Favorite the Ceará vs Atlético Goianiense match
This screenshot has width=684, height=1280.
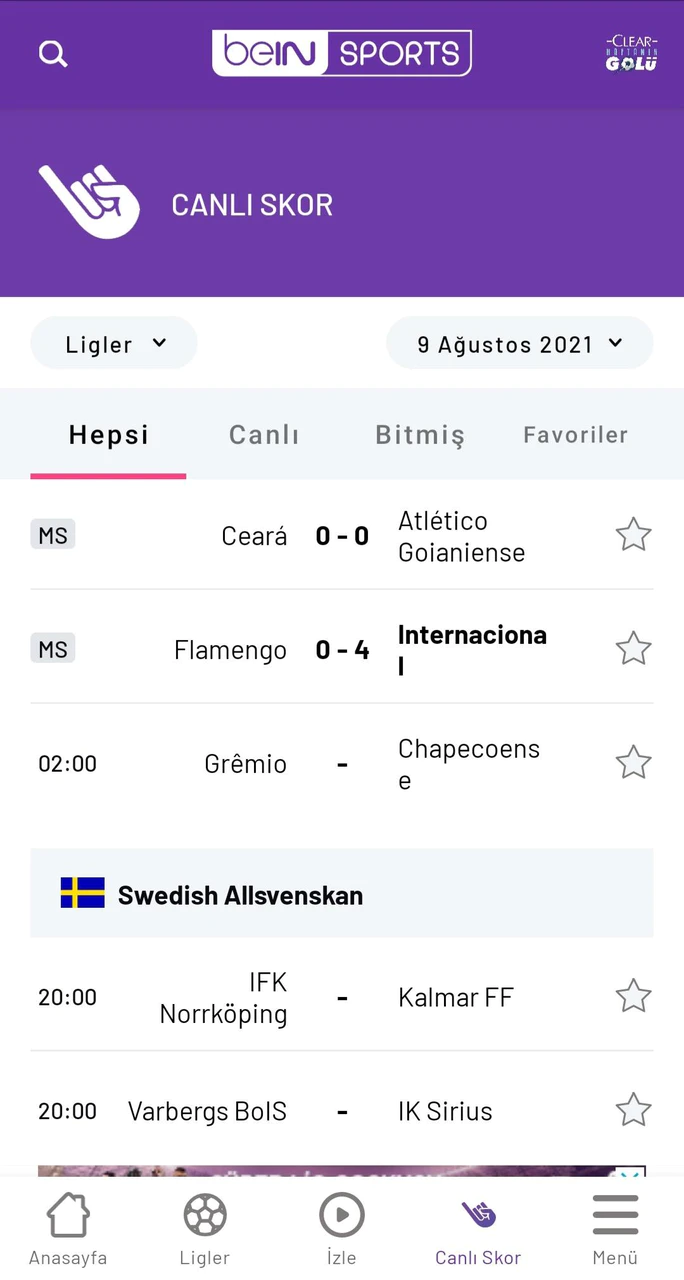[x=633, y=535]
